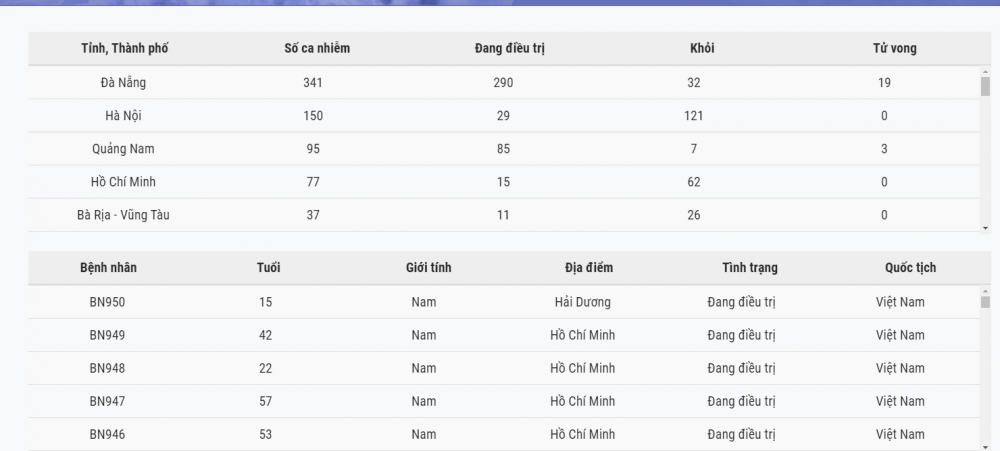Select patient BN946 entry
The height and width of the screenshot is (451, 1000).
pyautogui.click(x=504, y=434)
